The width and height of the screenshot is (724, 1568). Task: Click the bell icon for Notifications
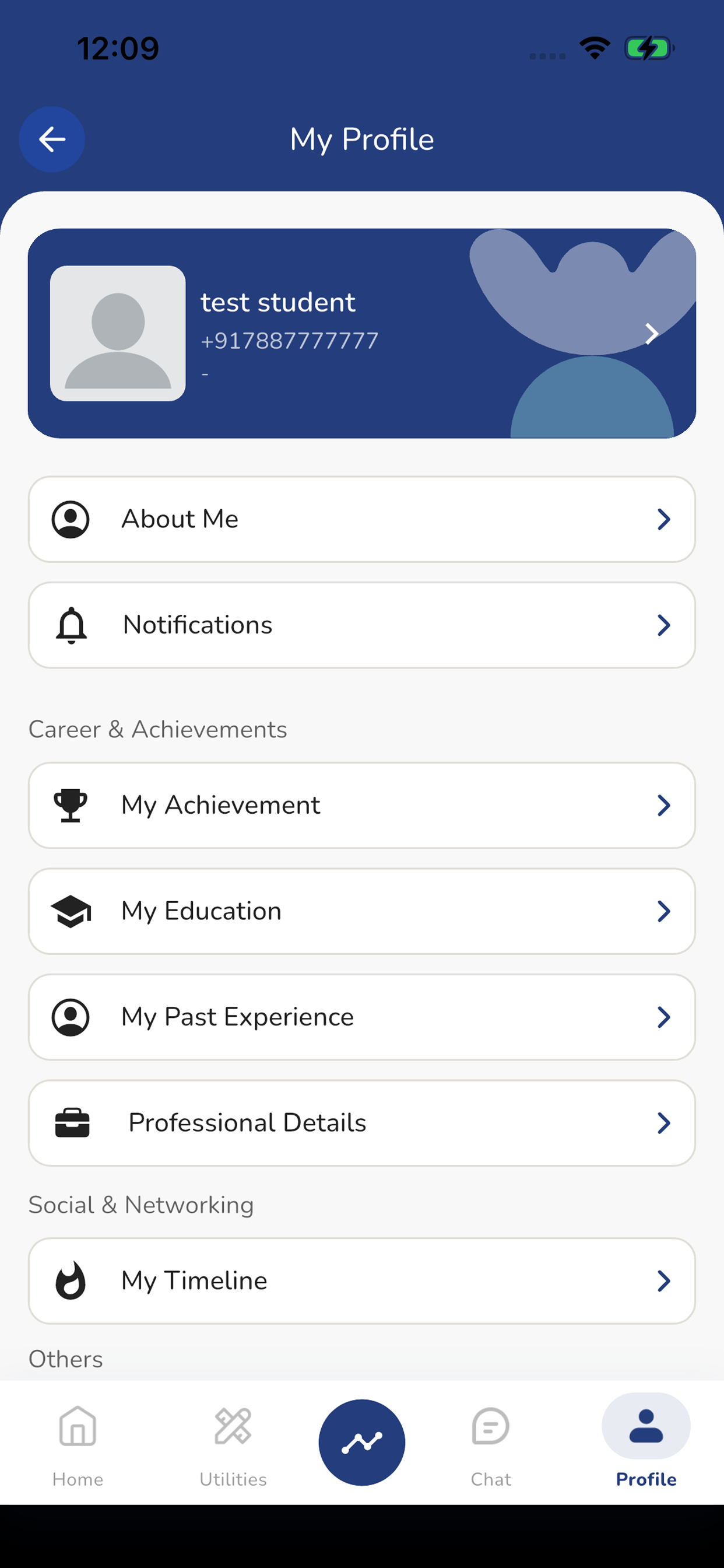pos(71,625)
